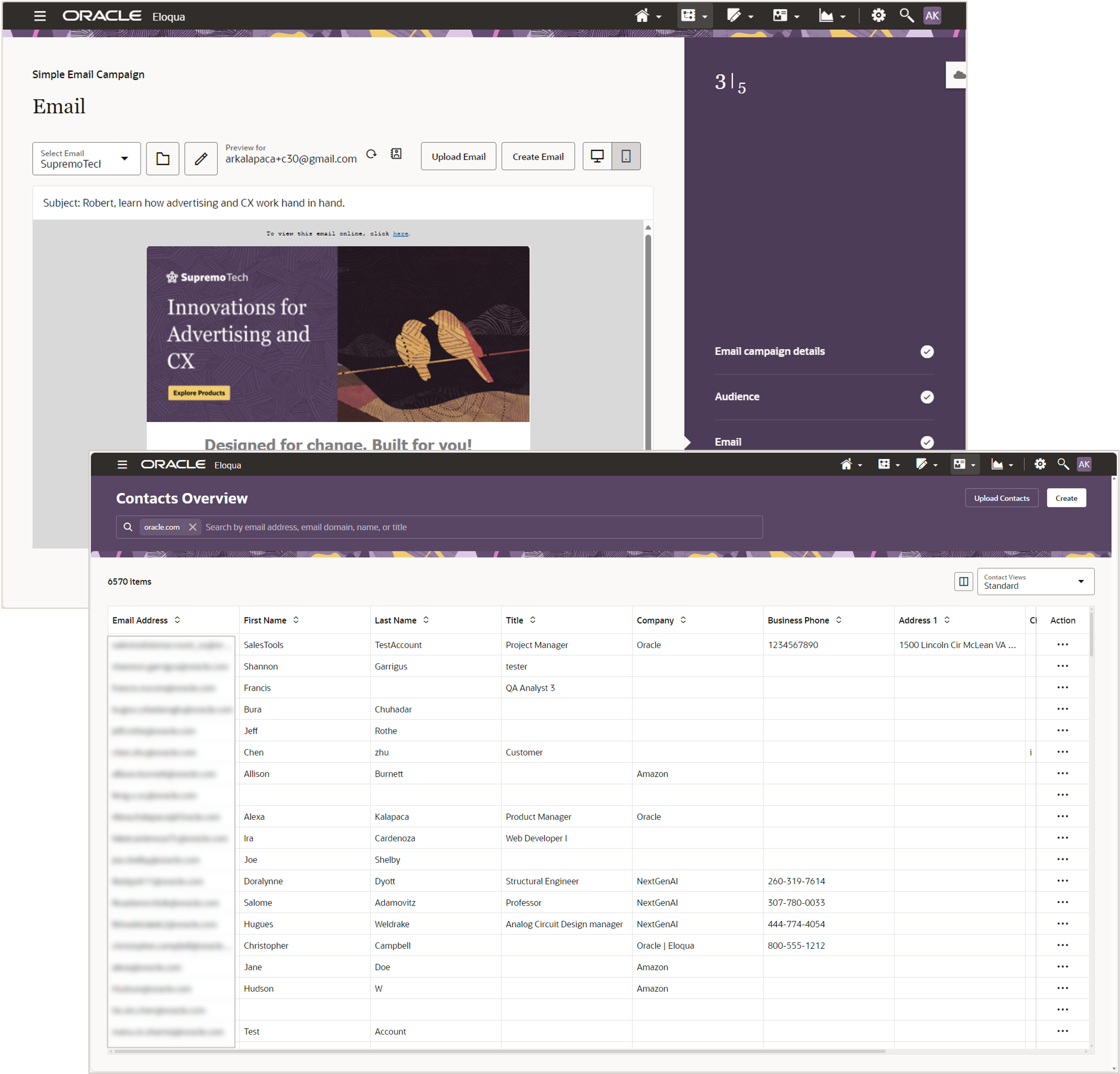Switch to desktop preview mode
Viewport: 1120px width, 1074px height.
(x=597, y=156)
